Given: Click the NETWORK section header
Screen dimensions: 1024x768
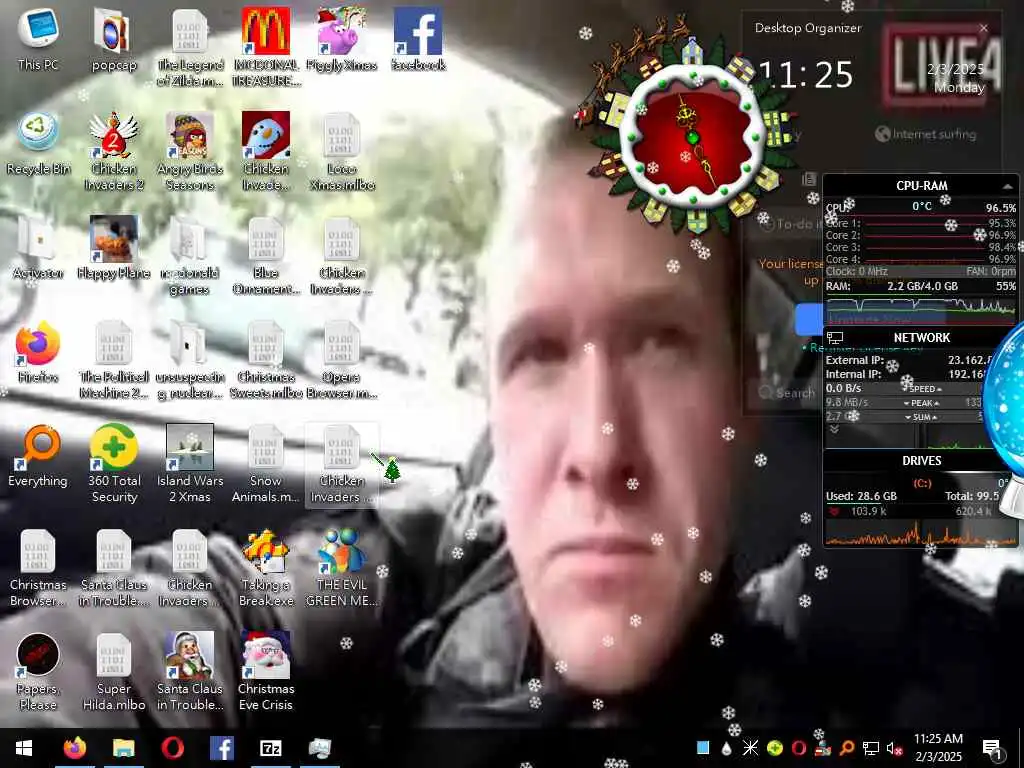Looking at the screenshot, I should [921, 338].
